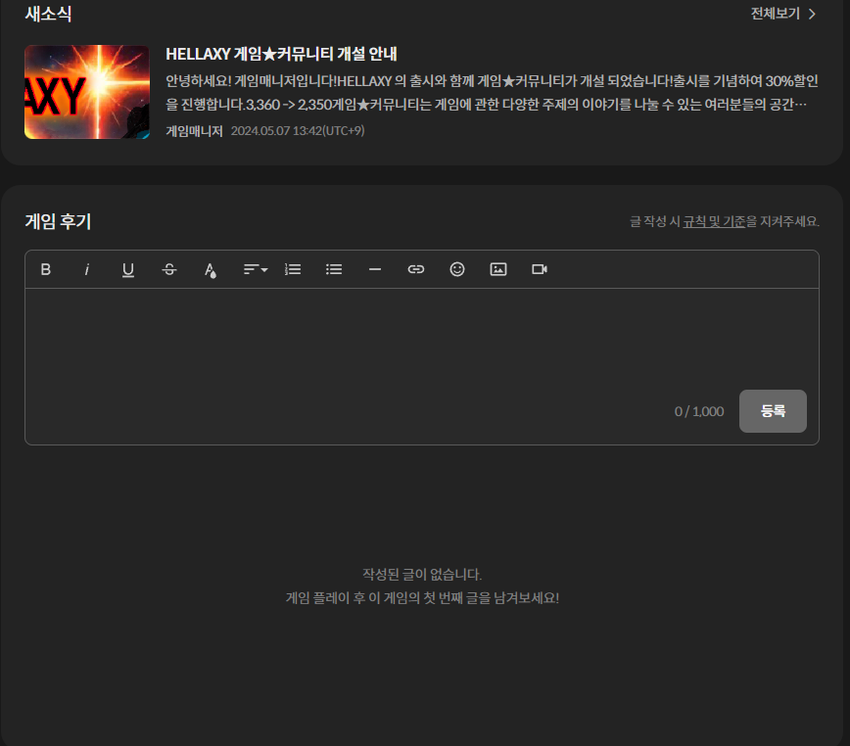Click the HELLAXY news thumbnail image
The image size is (850, 746).
[x=87, y=92]
